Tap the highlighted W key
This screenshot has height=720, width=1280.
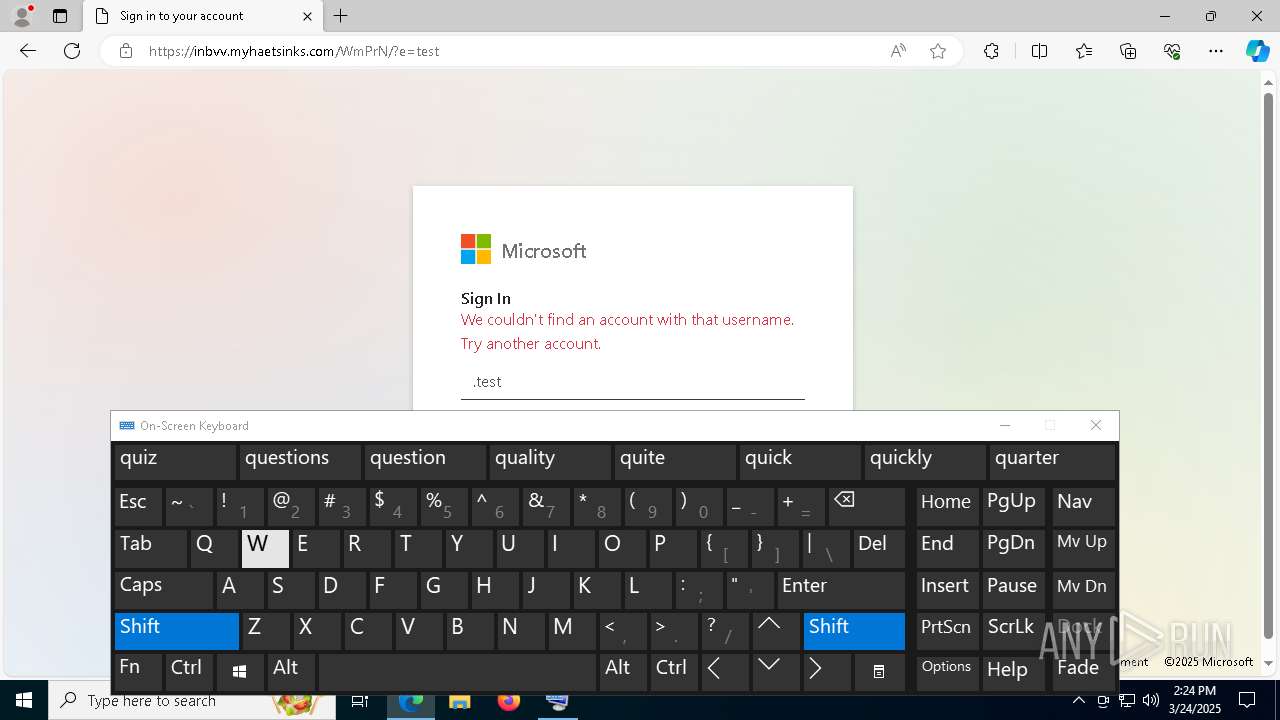coord(265,548)
